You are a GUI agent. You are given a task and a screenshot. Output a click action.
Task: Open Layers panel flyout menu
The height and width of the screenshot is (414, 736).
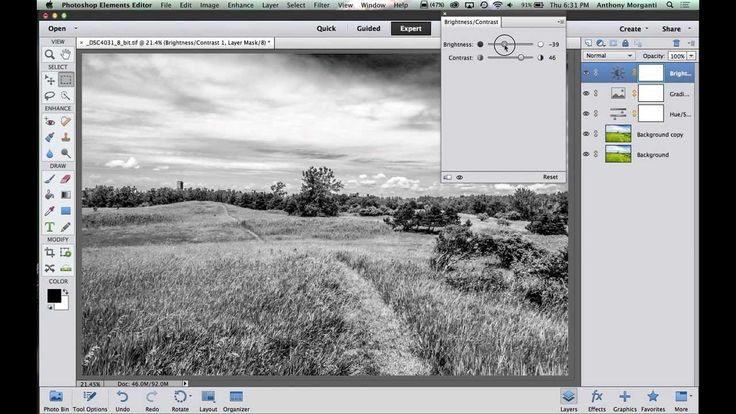(x=691, y=43)
